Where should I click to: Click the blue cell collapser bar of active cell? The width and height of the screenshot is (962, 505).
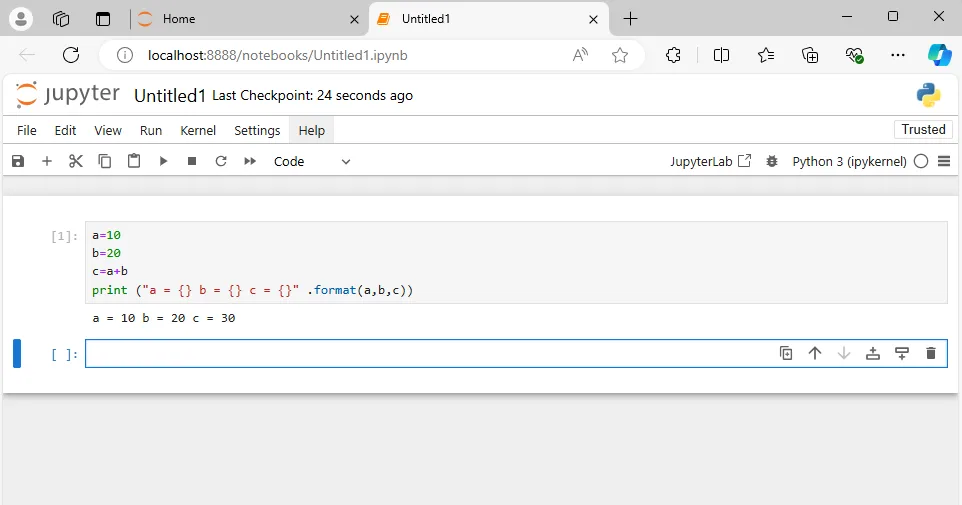tap(17, 353)
